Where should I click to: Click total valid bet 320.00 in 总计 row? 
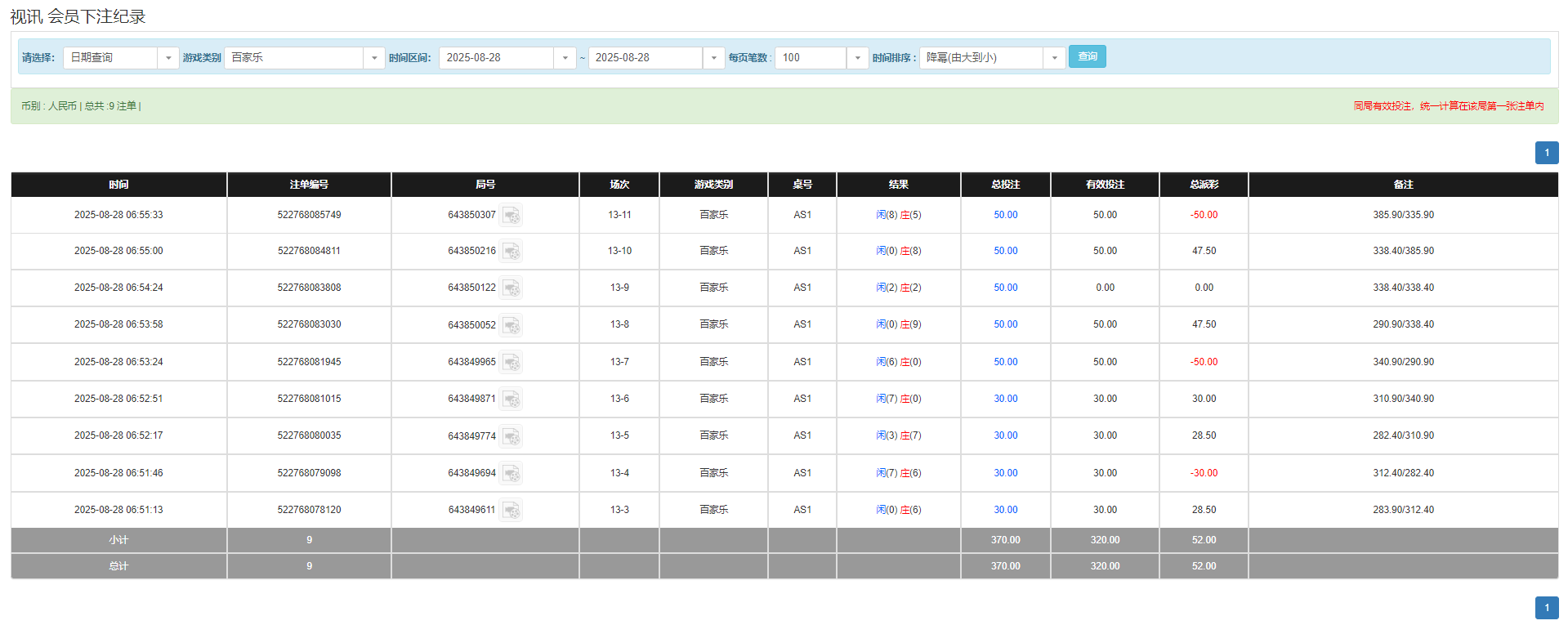[x=1105, y=566]
